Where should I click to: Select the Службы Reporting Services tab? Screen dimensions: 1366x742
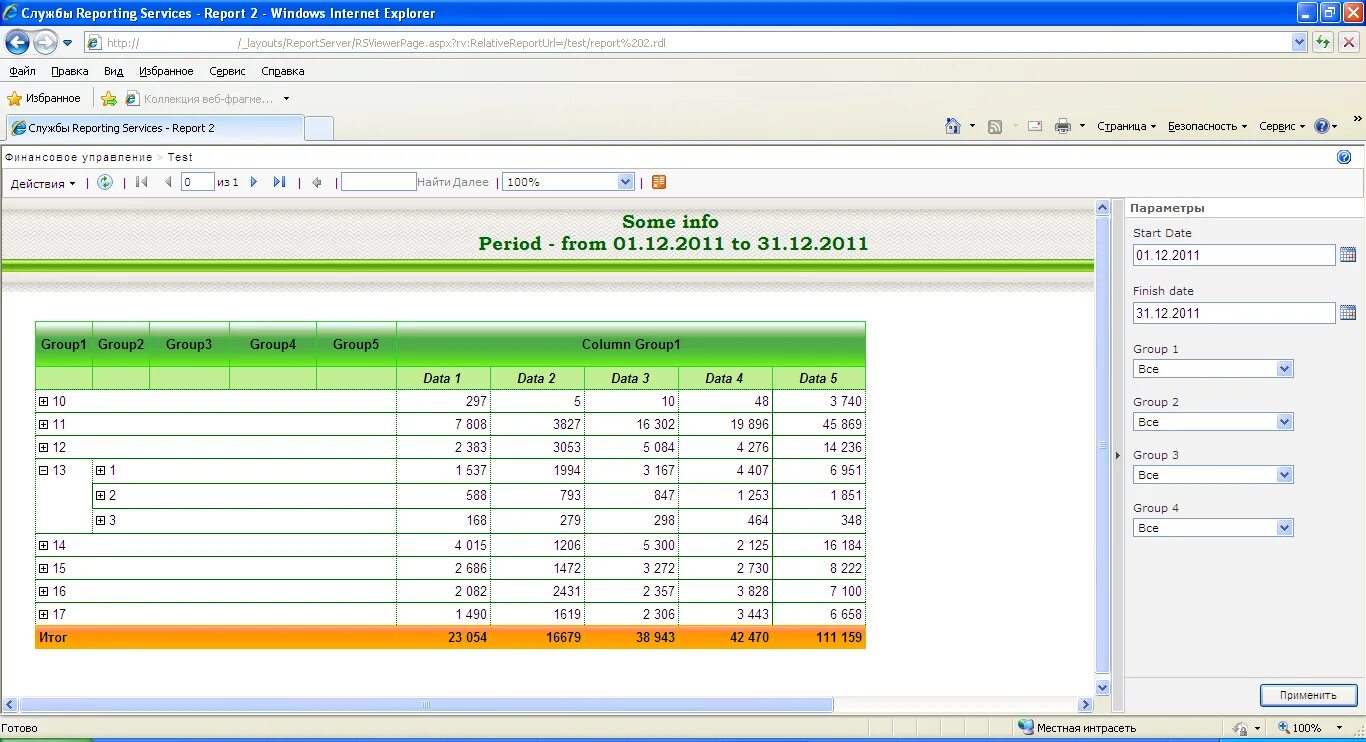pyautogui.click(x=155, y=128)
